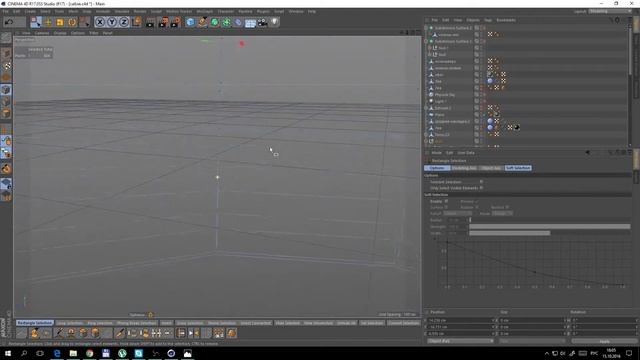640x360 pixels.
Task: Open the Mesh menu
Action: tap(73, 11)
